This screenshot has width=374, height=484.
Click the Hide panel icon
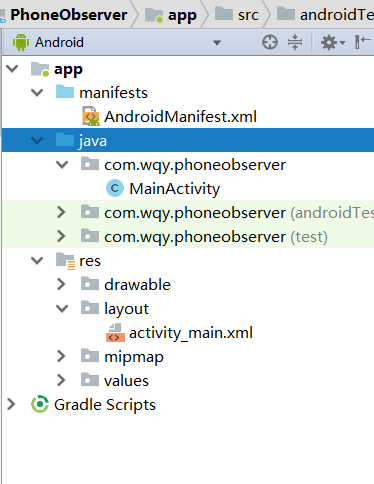[363, 42]
